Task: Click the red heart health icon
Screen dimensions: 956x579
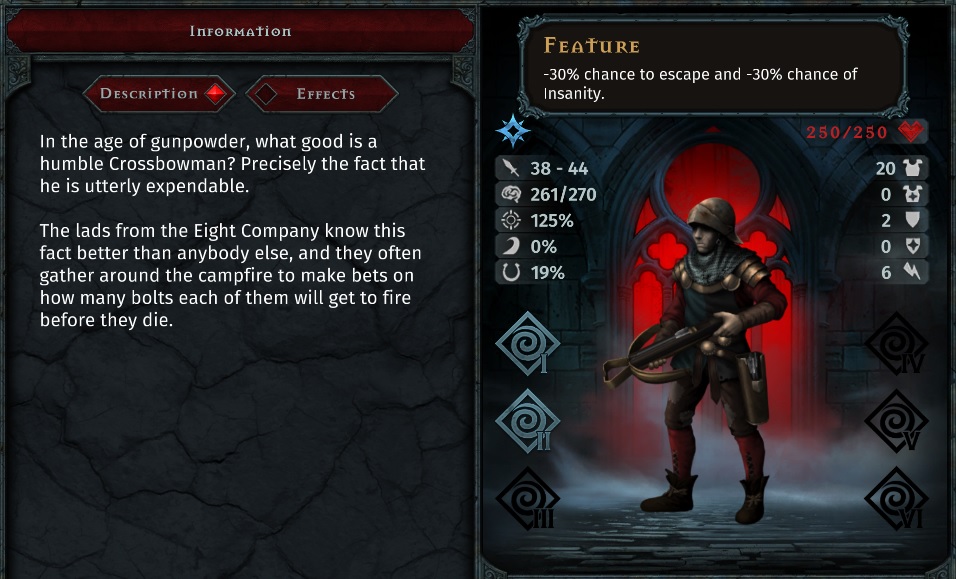Action: point(911,131)
